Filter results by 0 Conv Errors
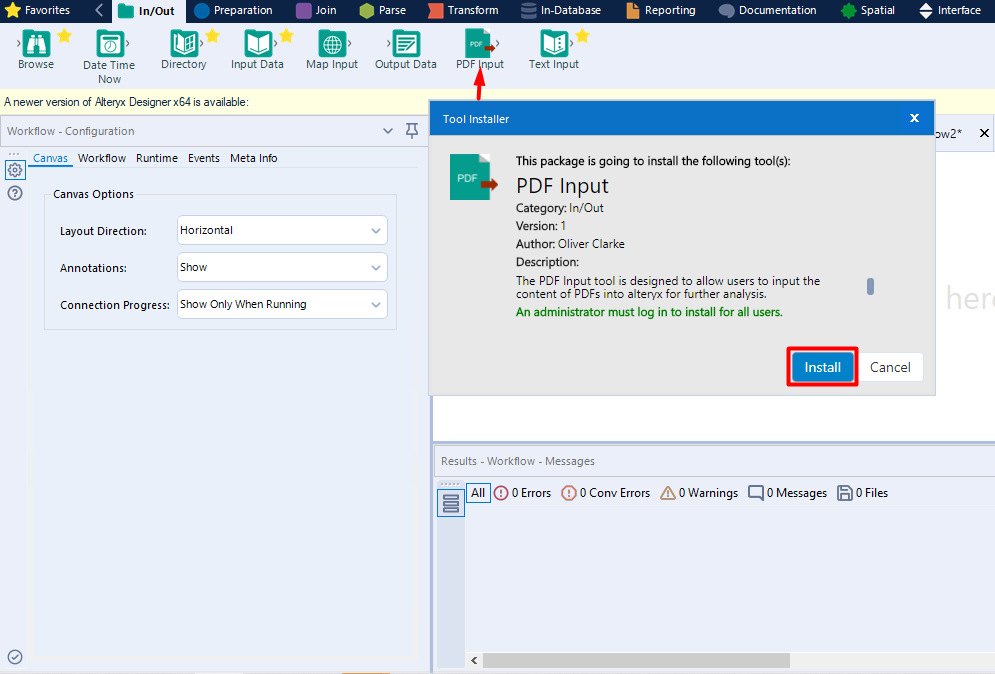The image size is (995, 674). tap(605, 492)
